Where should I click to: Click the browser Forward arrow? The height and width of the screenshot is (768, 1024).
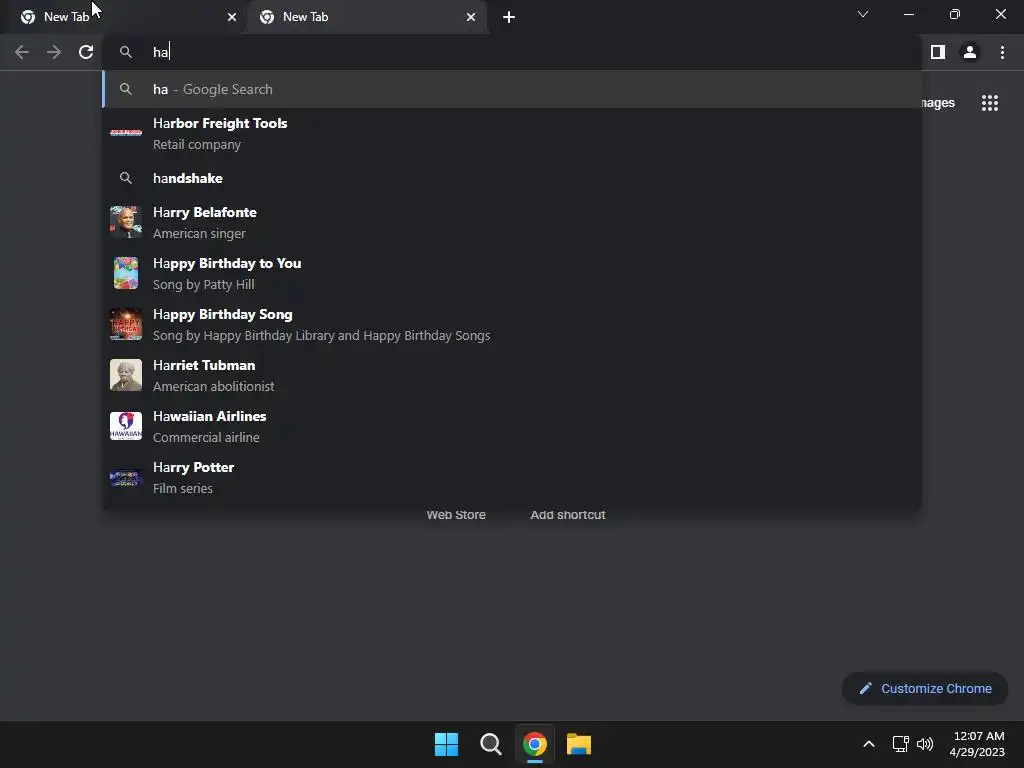(54, 52)
